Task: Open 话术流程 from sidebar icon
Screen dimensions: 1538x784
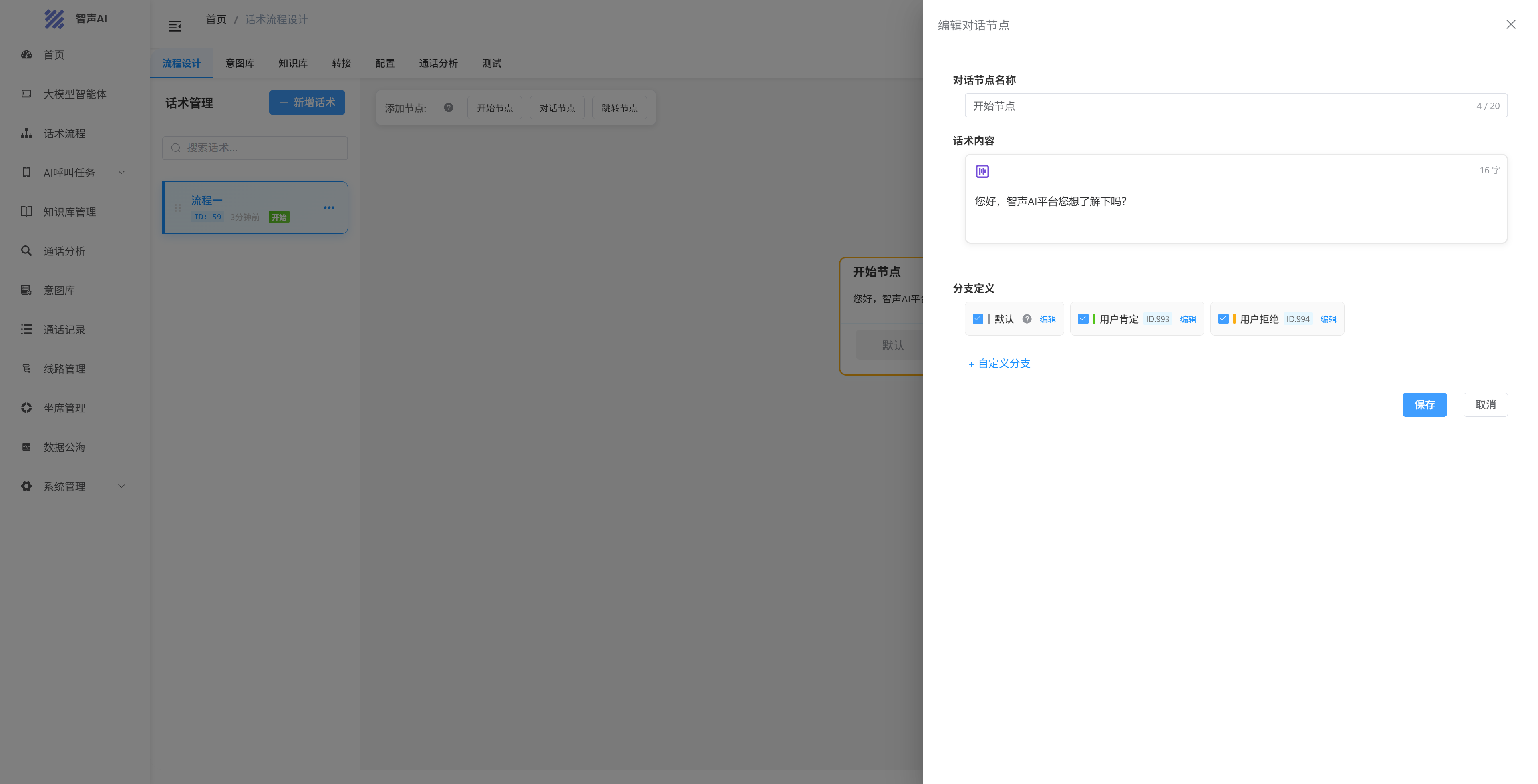Action: pos(26,133)
